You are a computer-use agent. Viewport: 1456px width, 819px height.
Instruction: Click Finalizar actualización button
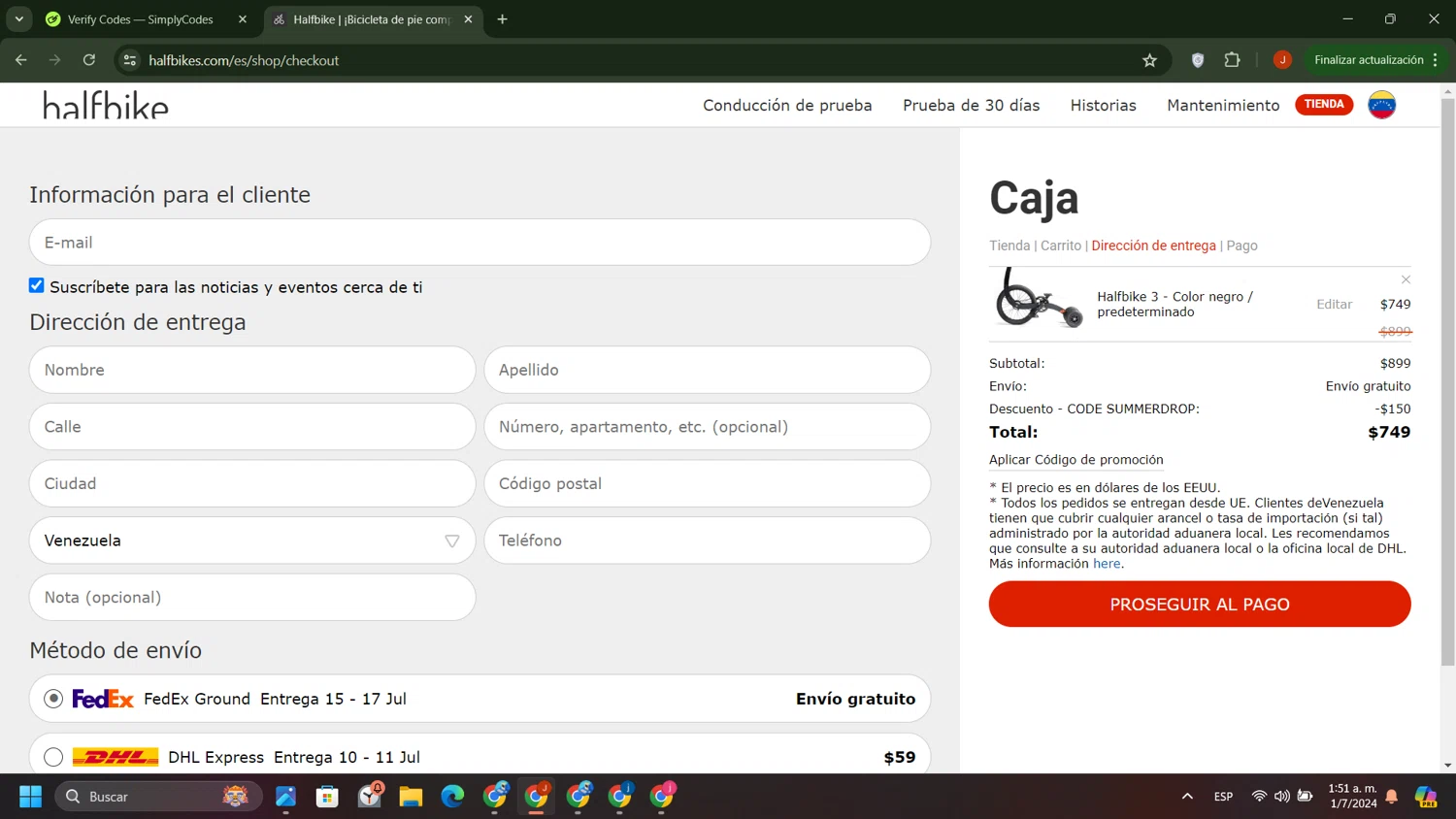[x=1374, y=60]
